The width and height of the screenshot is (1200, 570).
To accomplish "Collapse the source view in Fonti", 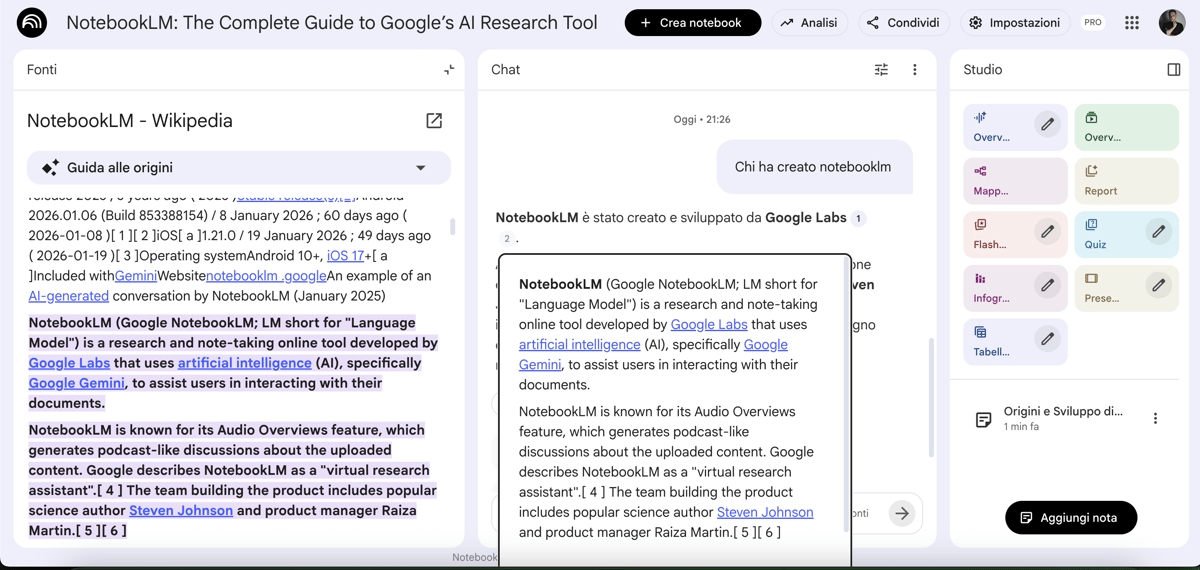I will tap(449, 70).
